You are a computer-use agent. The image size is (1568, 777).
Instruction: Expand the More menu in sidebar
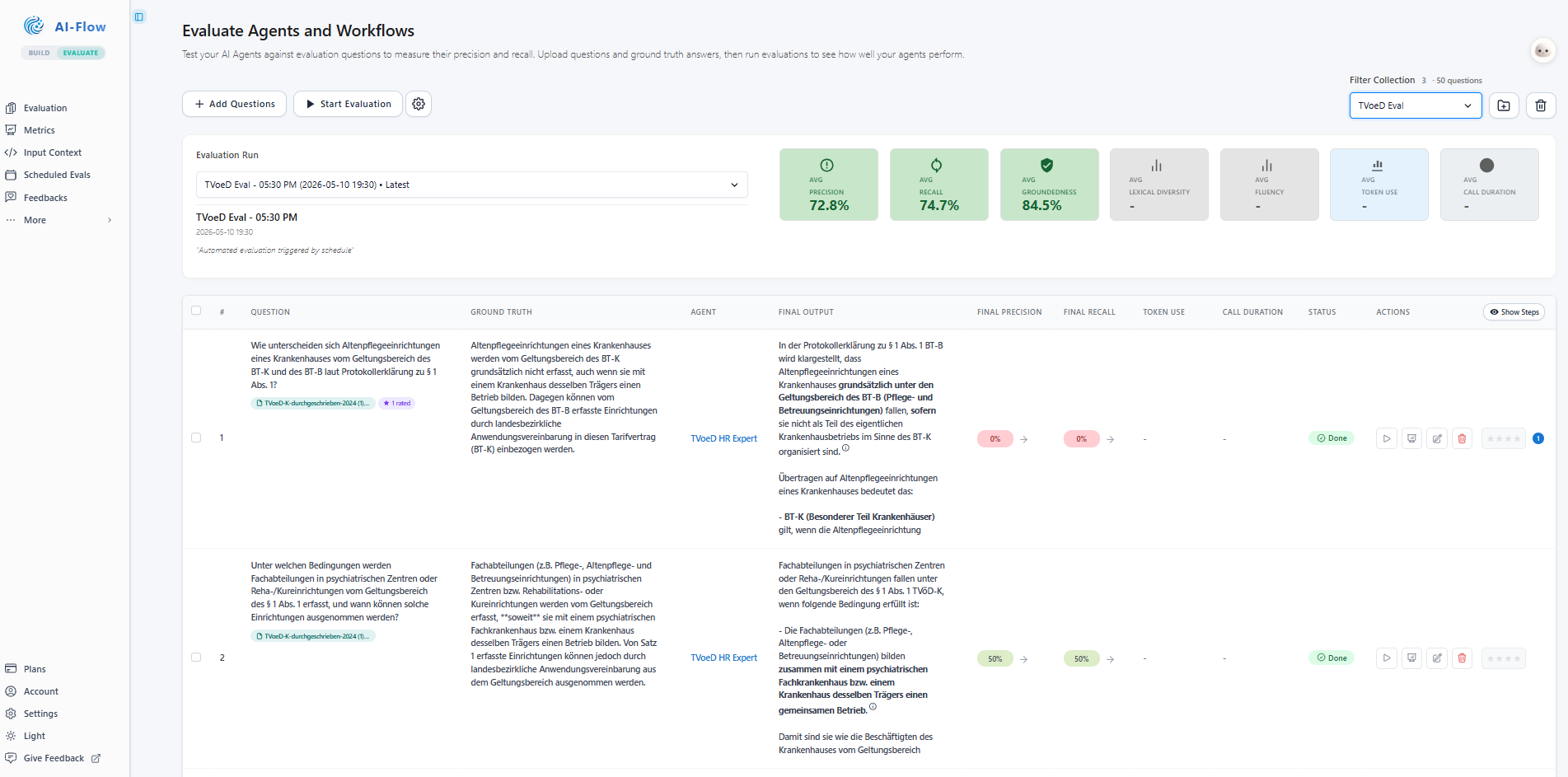click(58, 220)
